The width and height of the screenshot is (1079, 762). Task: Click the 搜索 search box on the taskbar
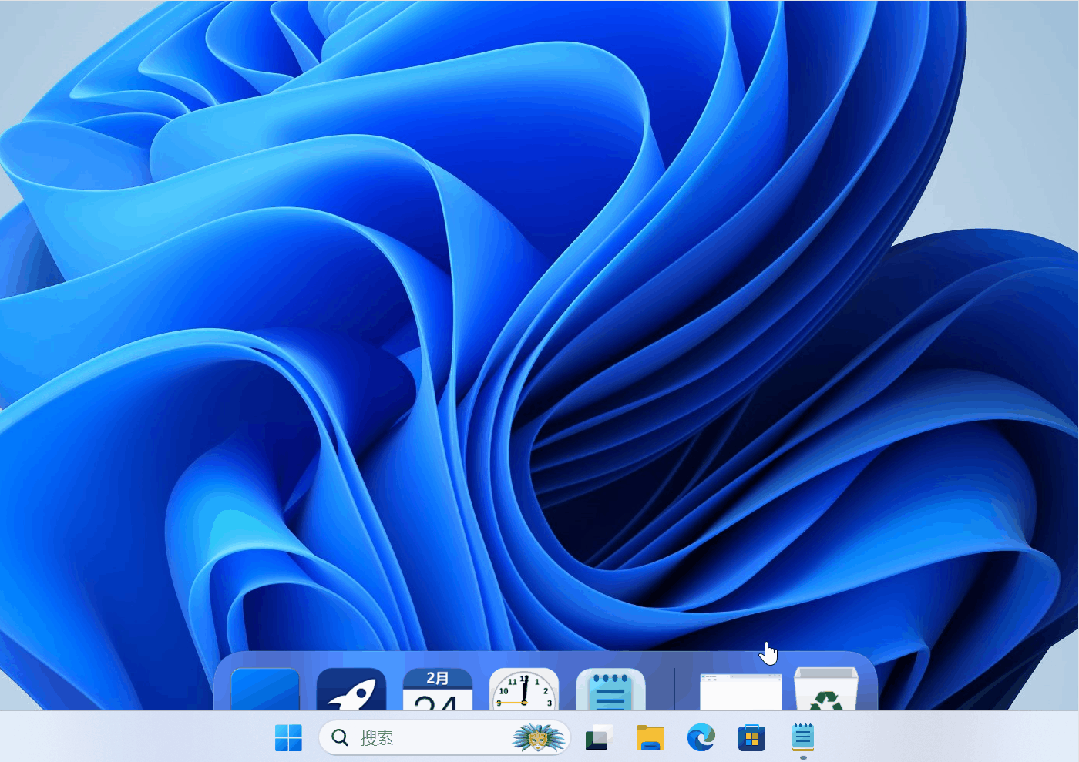(445, 738)
